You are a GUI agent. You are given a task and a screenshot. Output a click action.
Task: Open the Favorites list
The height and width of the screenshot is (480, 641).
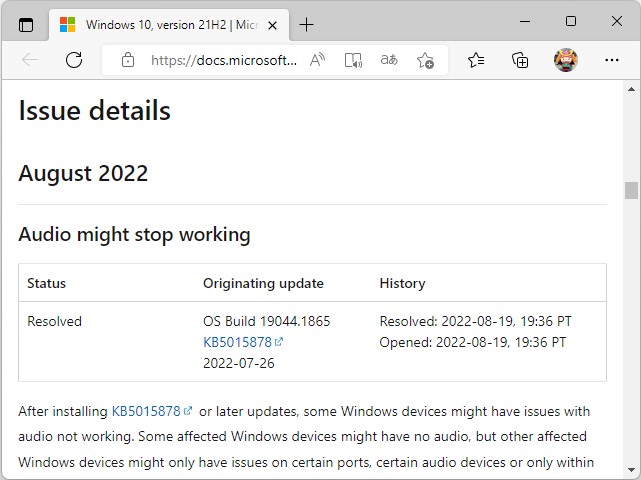pyautogui.click(x=476, y=60)
